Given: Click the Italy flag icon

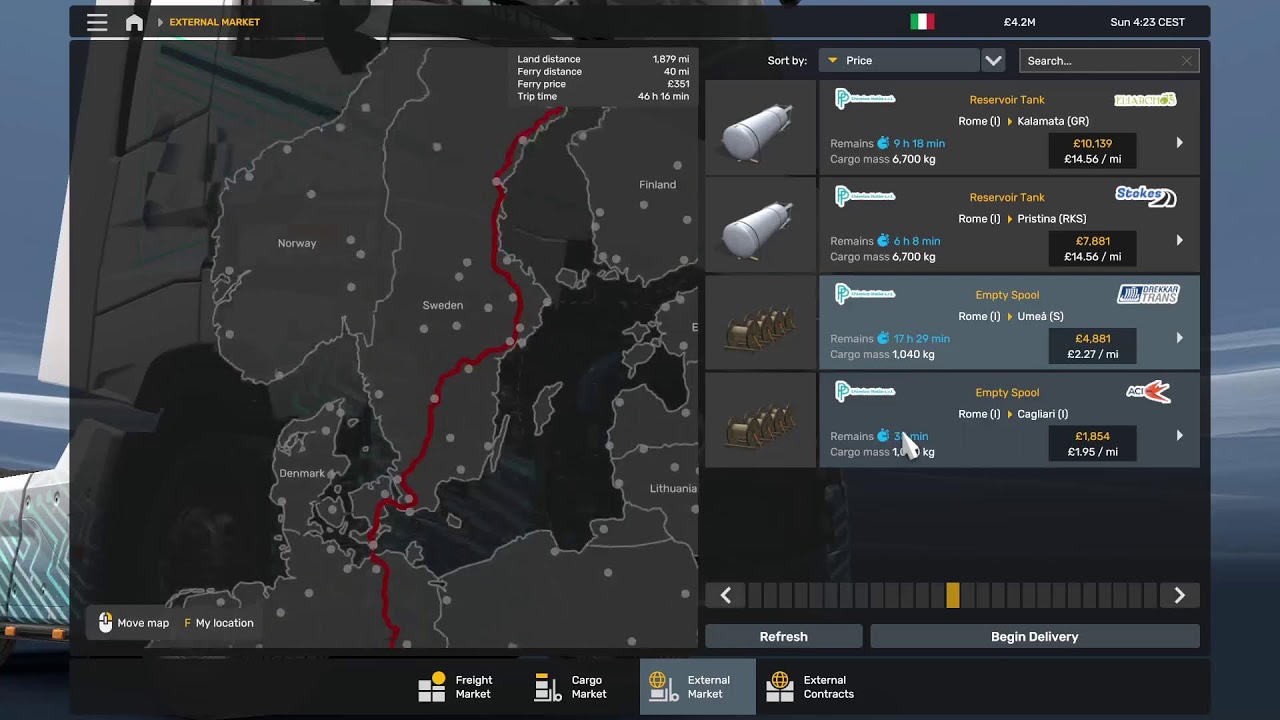Looking at the screenshot, I should point(922,22).
